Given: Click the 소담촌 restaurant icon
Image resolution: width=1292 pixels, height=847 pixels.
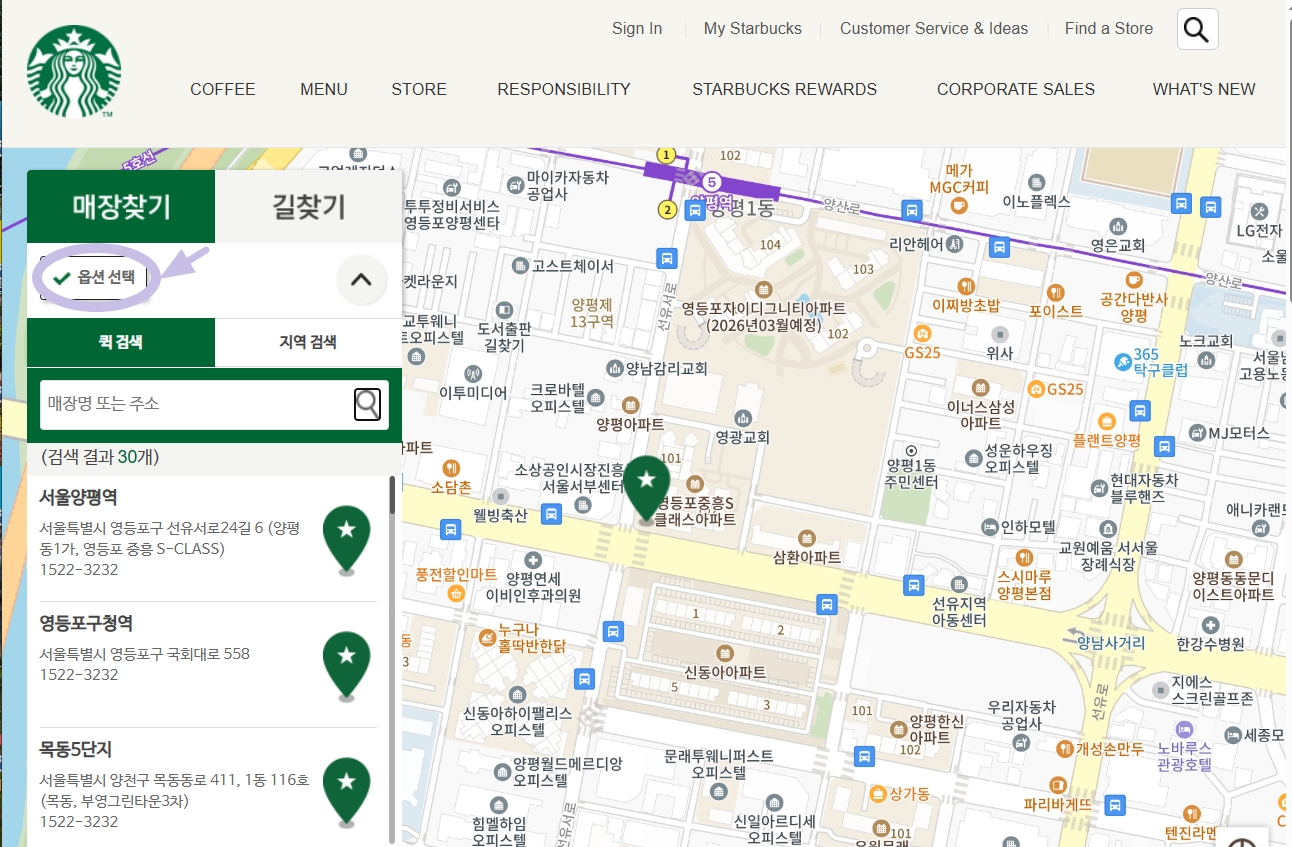Looking at the screenshot, I should click(x=451, y=467).
